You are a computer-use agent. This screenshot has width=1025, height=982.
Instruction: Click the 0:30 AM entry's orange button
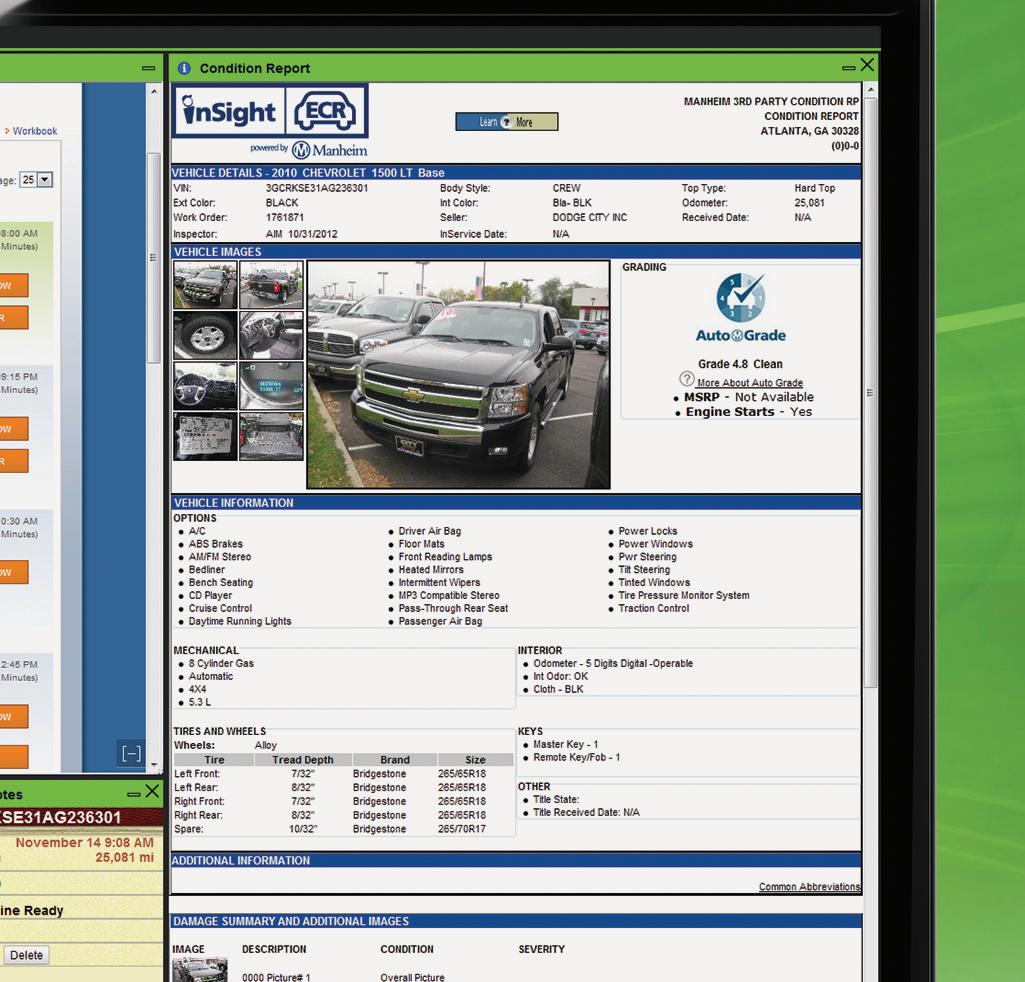(13, 572)
